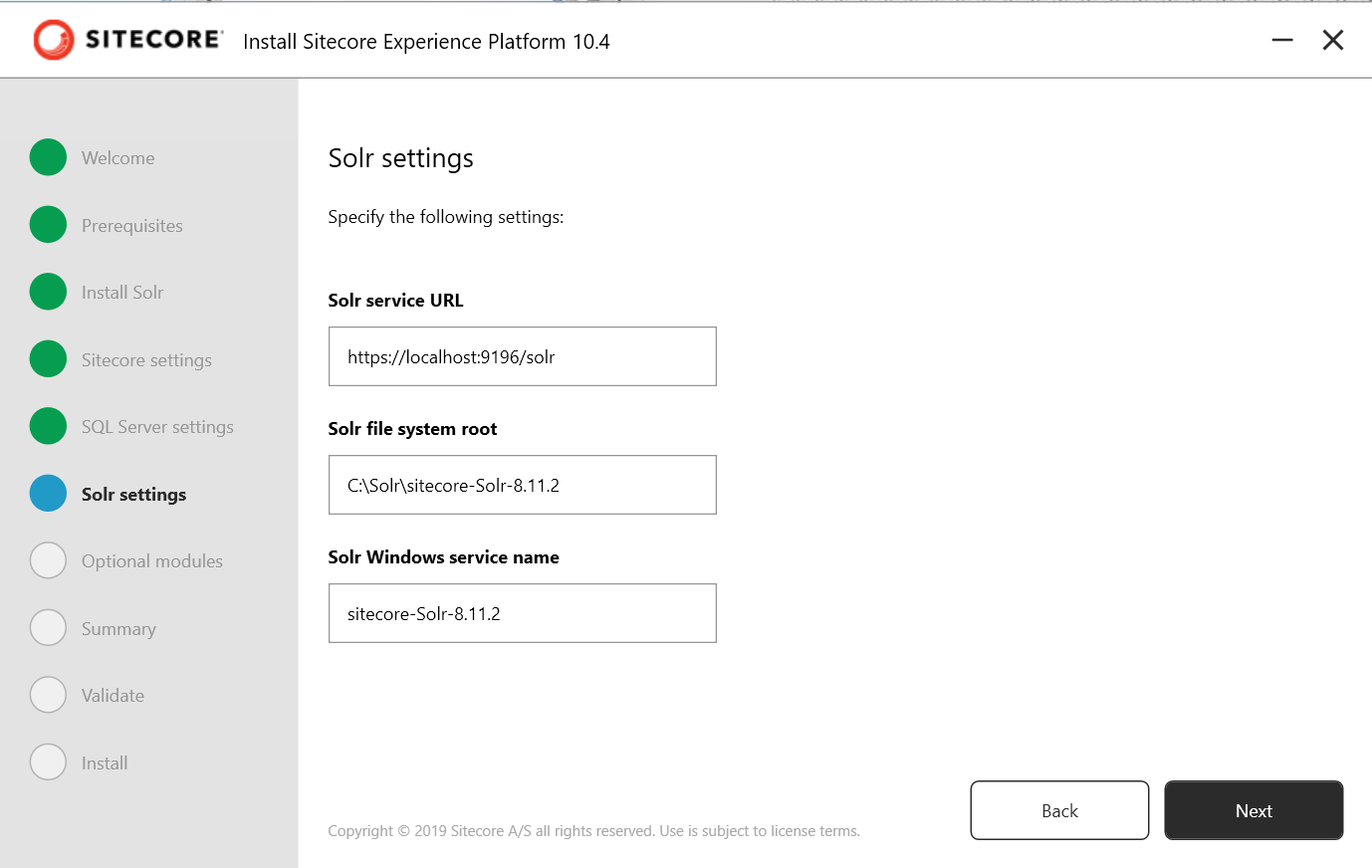Click 'Install Sitecore Experience Platform 10.4' title

(426, 42)
